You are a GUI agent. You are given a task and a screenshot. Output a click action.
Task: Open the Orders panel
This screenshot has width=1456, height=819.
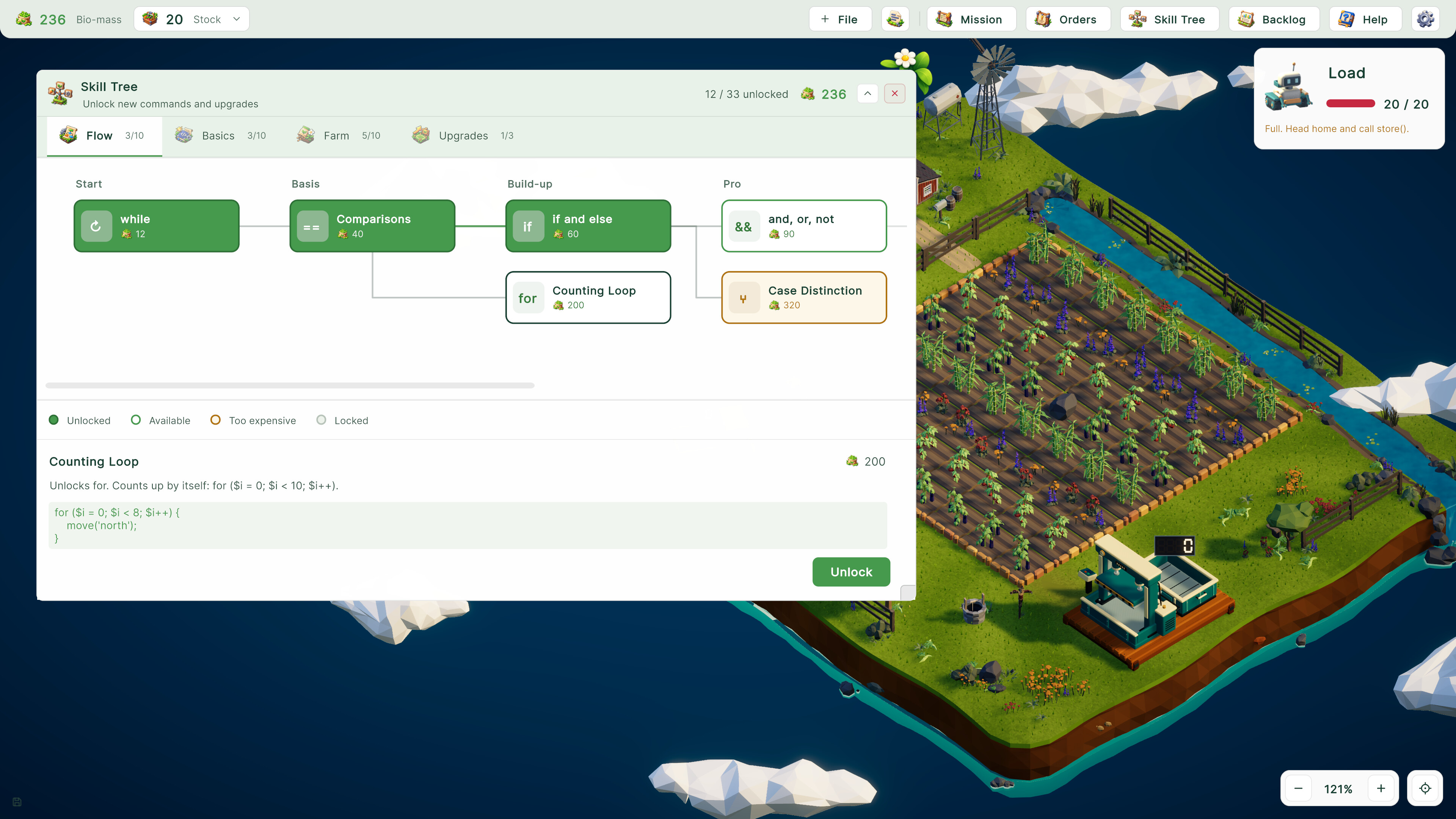click(x=1068, y=19)
